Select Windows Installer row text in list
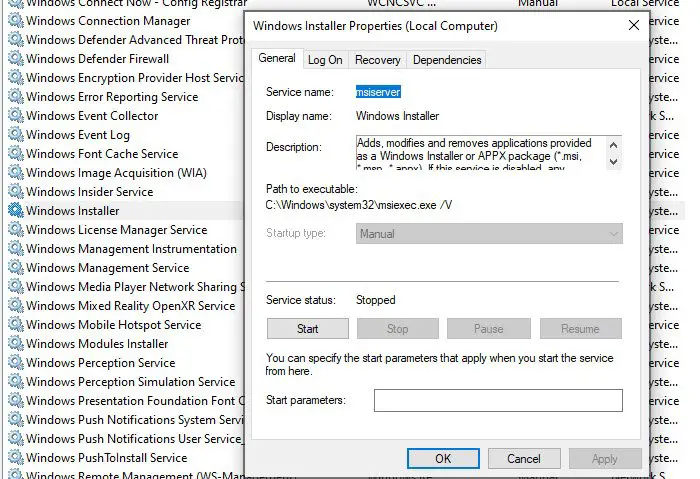 (x=73, y=211)
